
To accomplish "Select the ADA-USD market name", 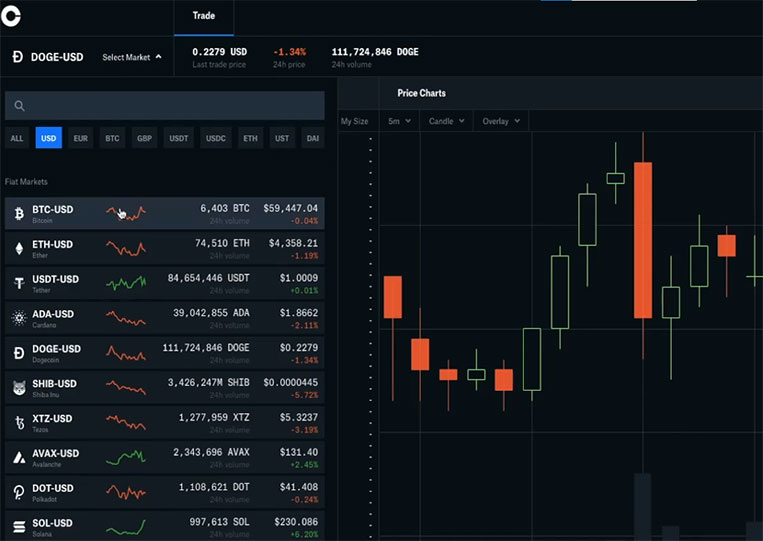I will point(53,314).
